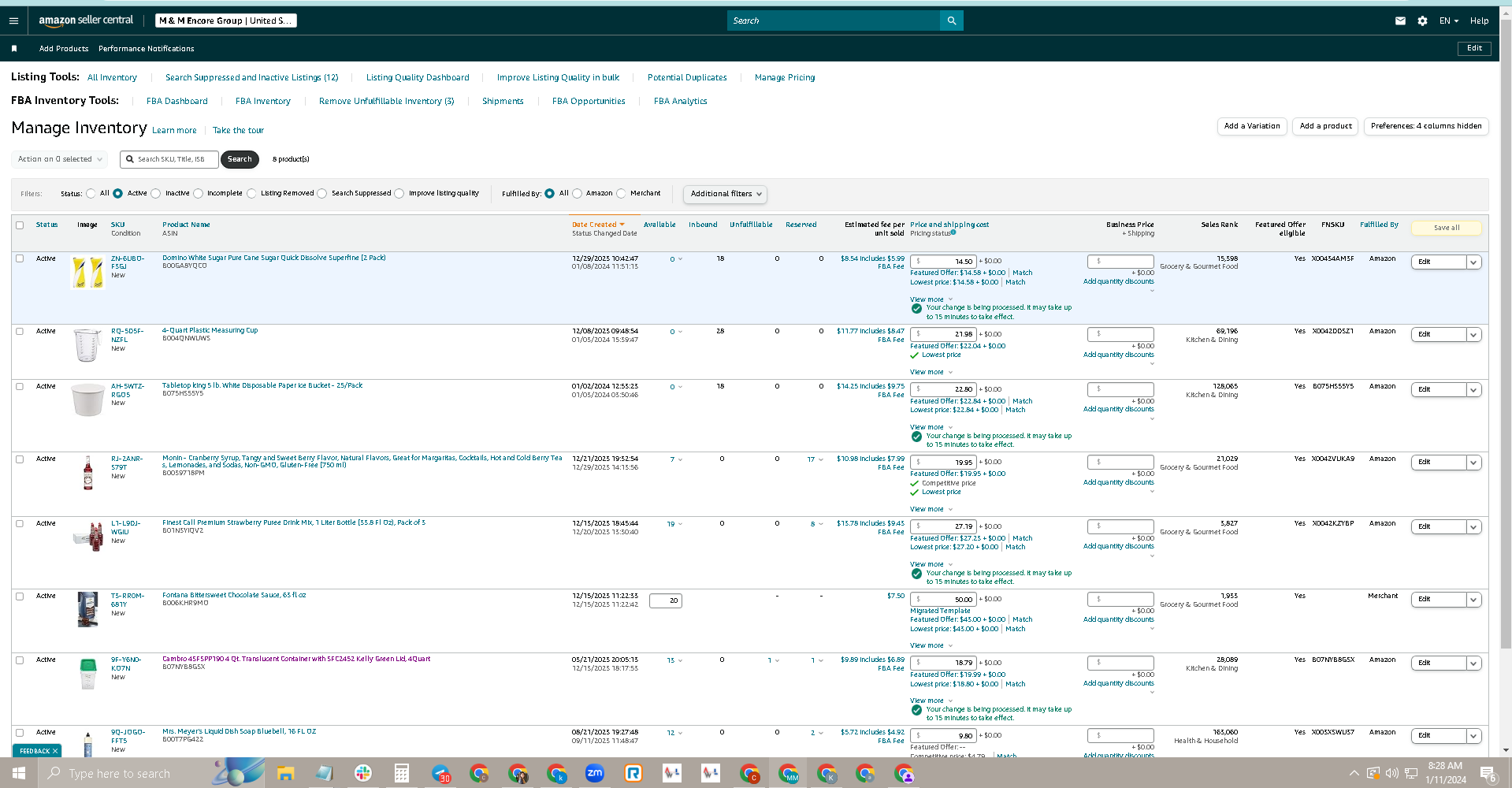Image resolution: width=1512 pixels, height=788 pixels.
Task: Open the Take the tour link
Action: pos(238,131)
